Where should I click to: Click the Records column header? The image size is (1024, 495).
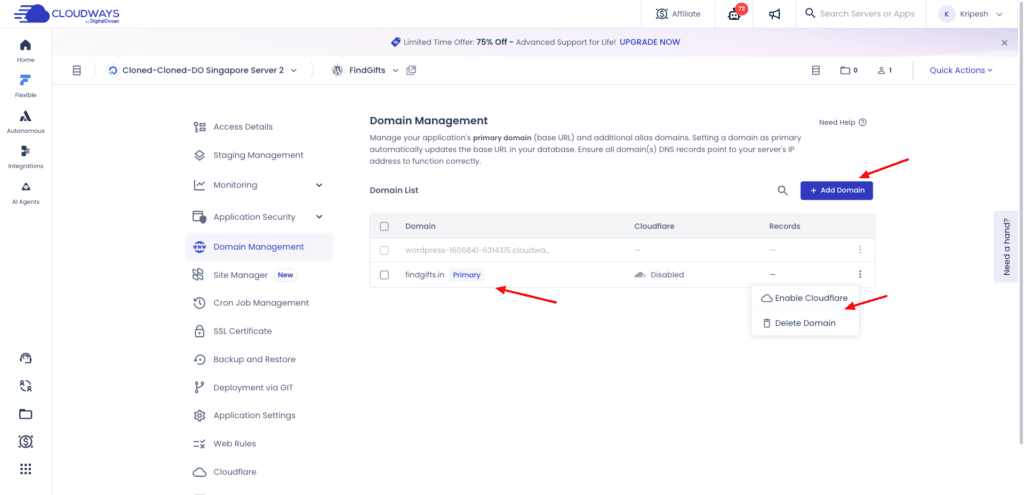click(784, 226)
